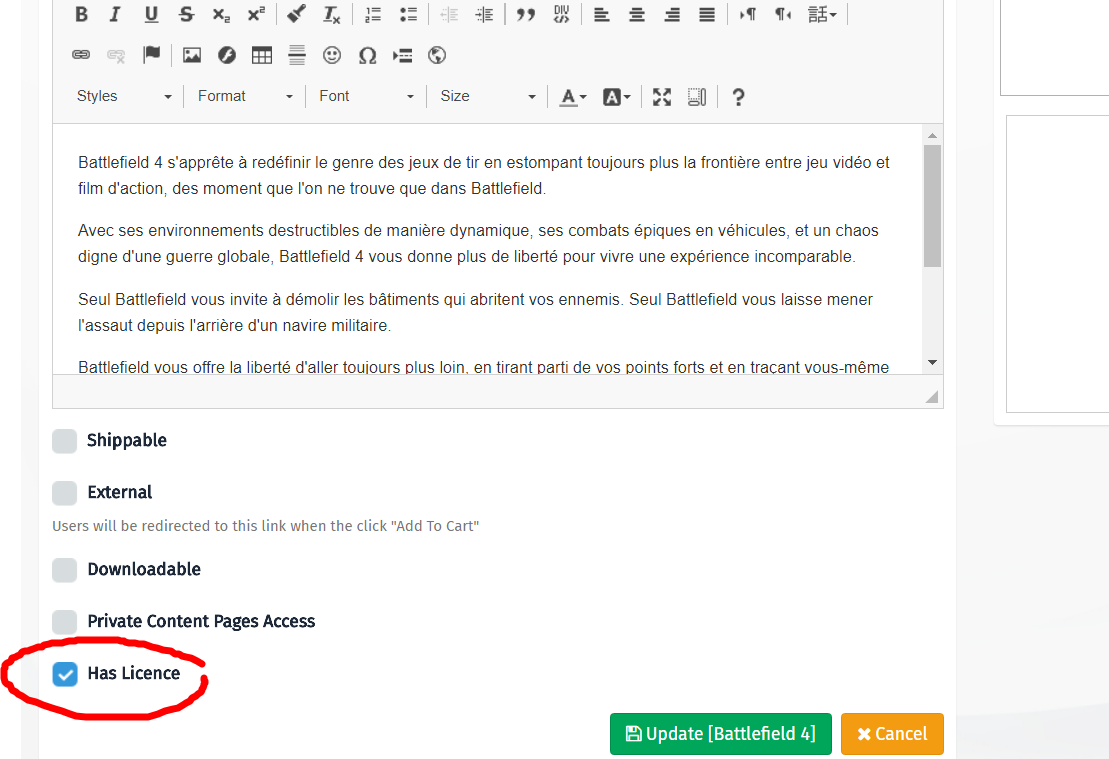Insert a page break

point(402,55)
